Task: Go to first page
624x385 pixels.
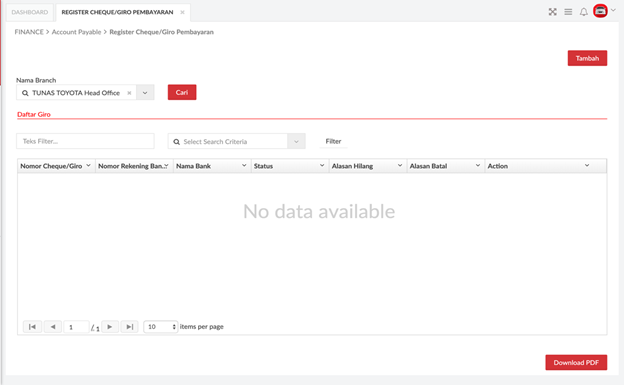Action: pos(32,327)
